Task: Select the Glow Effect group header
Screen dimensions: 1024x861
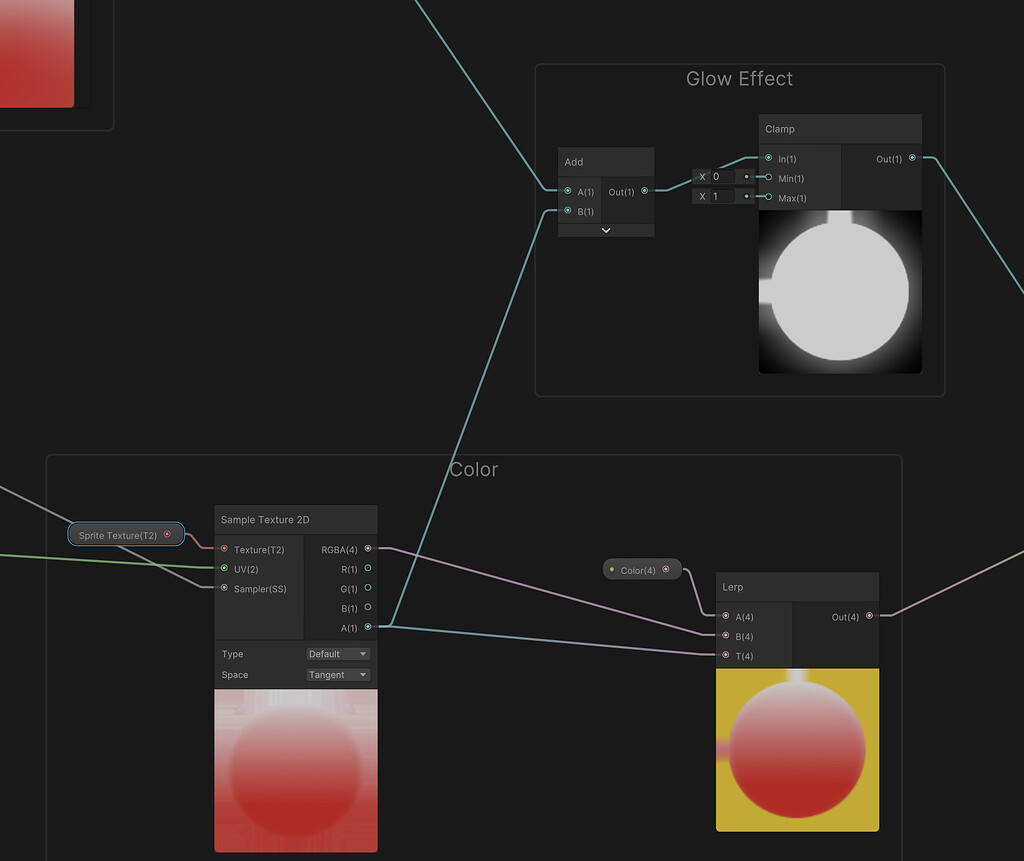Action: point(740,78)
